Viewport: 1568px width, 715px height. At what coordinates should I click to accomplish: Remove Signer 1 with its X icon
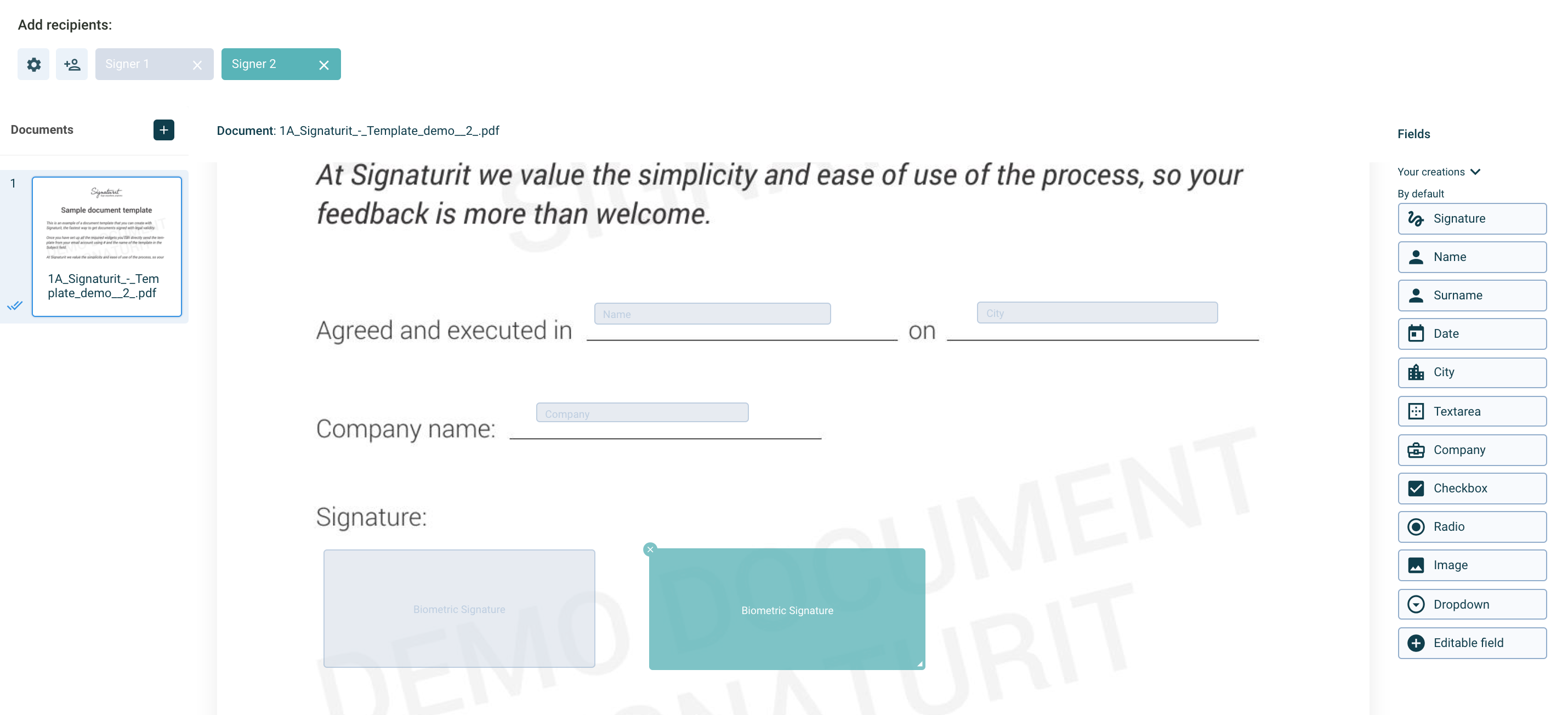(x=197, y=65)
